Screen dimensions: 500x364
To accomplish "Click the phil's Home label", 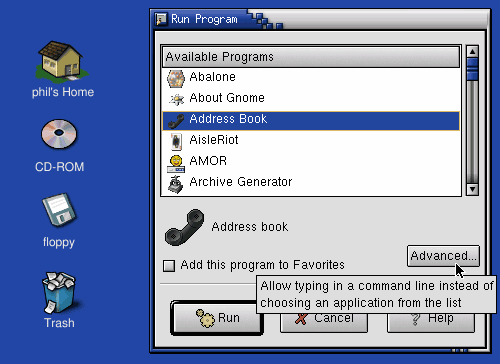I will [x=63, y=92].
